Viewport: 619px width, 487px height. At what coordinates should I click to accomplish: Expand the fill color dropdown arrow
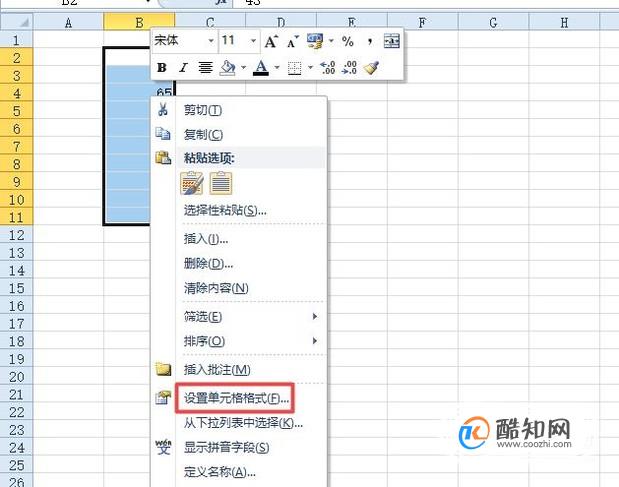tap(244, 68)
